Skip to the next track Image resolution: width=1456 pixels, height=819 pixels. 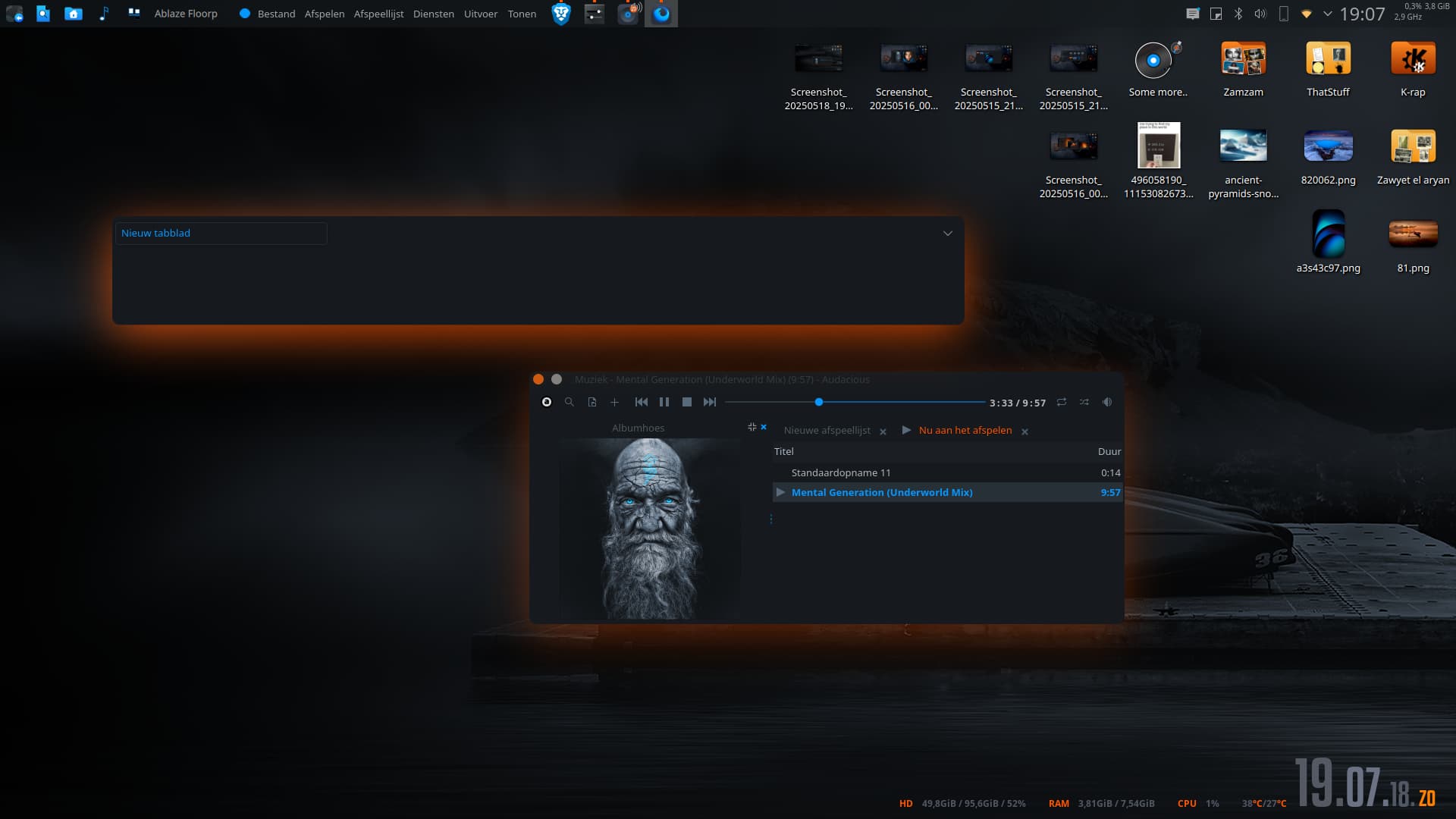point(710,402)
